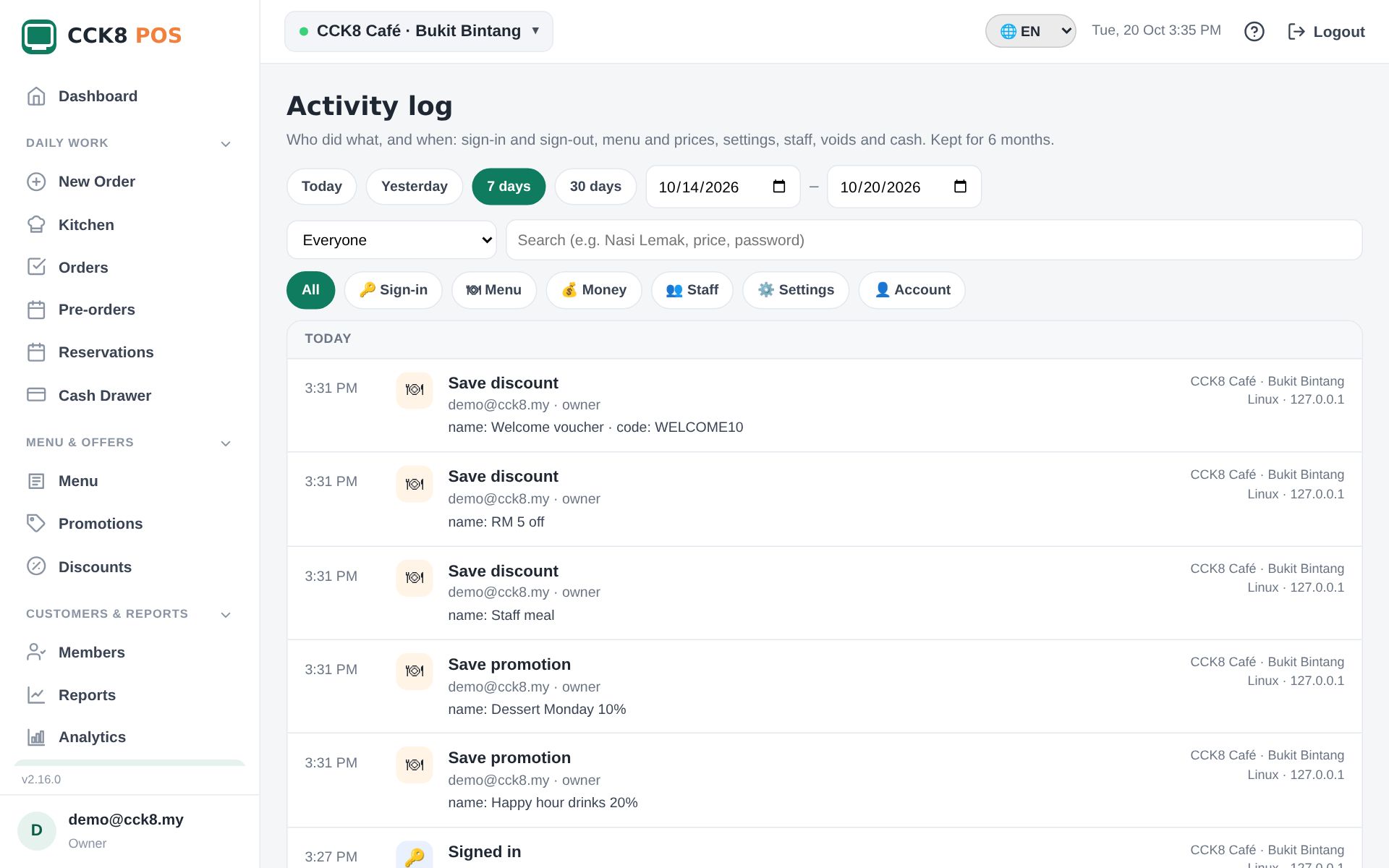Show All activity categories

click(311, 290)
